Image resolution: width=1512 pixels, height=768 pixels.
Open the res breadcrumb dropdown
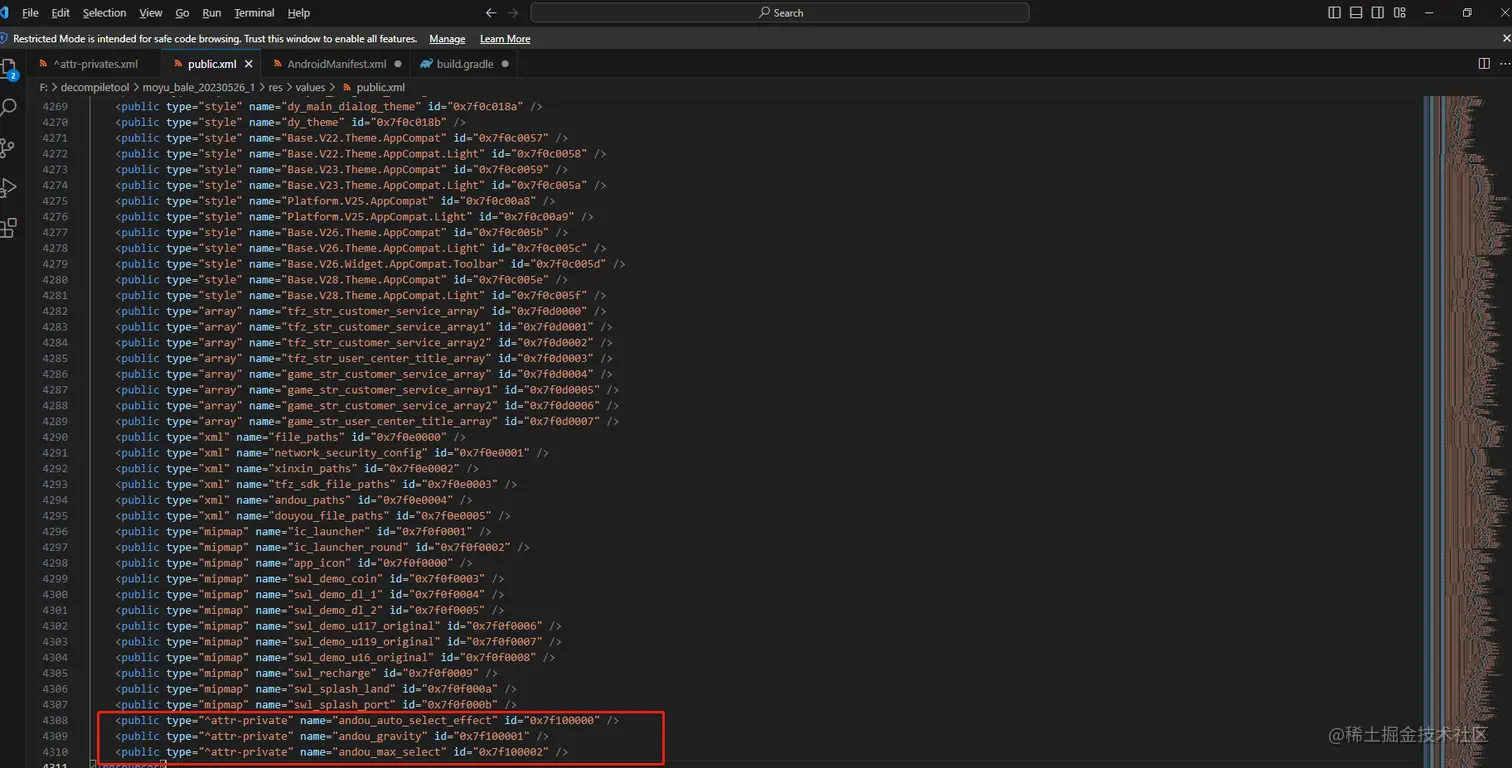pyautogui.click(x=275, y=88)
